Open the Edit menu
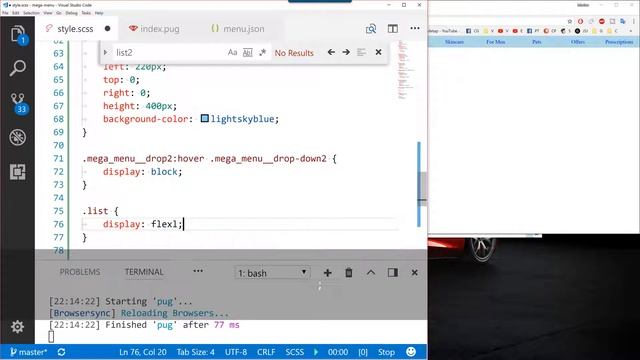Screen dimensions: 640x360 pyautogui.click(x=16, y=13)
